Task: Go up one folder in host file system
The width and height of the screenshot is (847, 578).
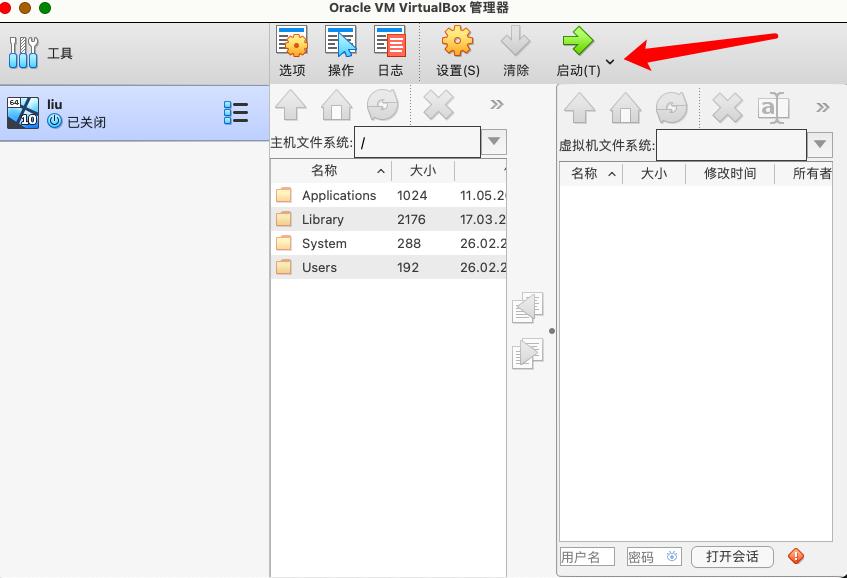Action: (x=291, y=105)
